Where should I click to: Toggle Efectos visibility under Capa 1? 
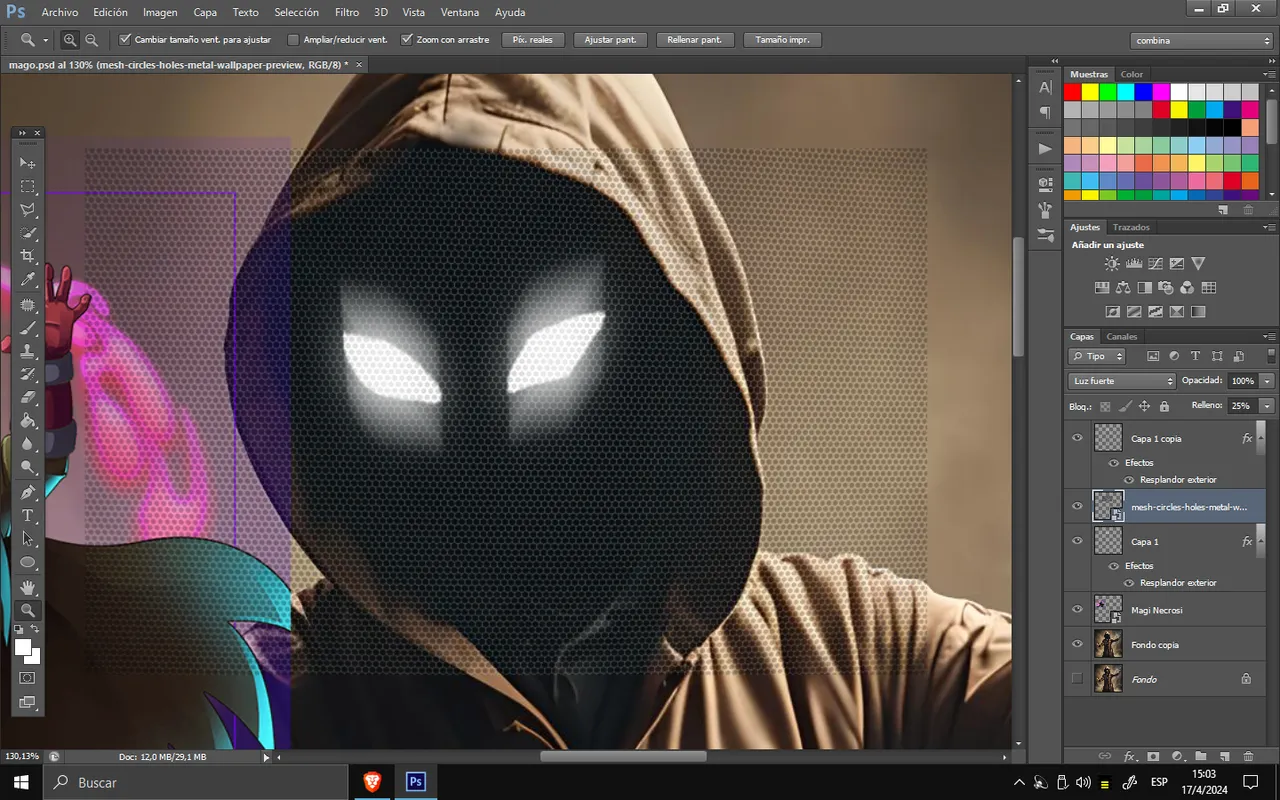(x=1113, y=566)
